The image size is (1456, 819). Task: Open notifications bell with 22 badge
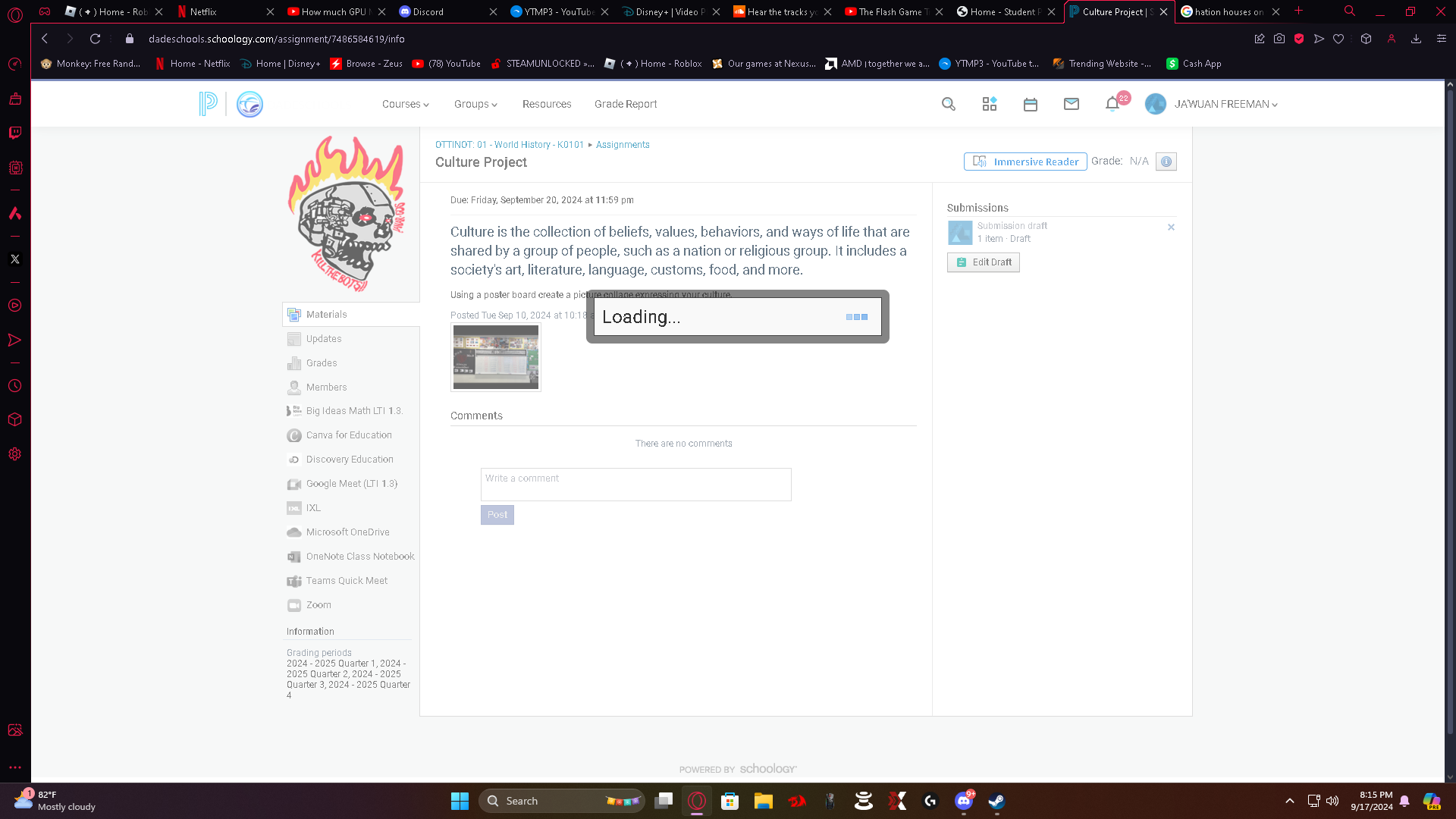point(1112,104)
